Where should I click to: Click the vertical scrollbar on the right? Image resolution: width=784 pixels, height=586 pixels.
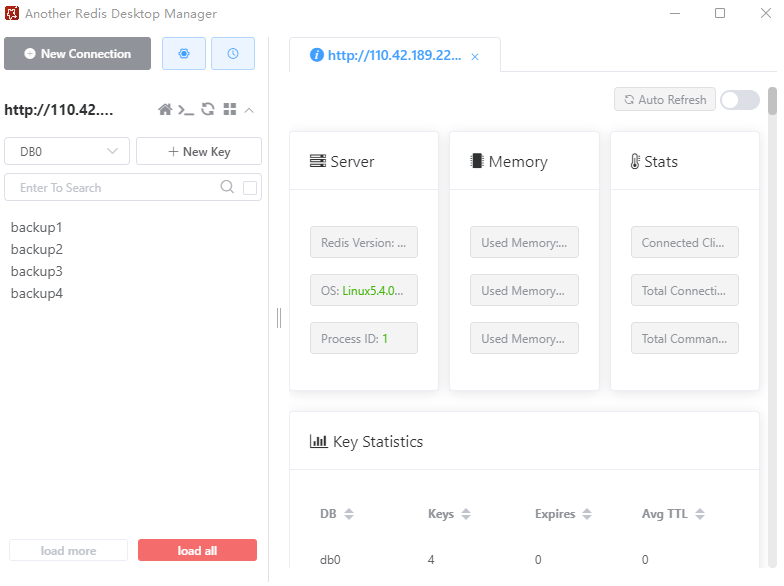click(772, 102)
